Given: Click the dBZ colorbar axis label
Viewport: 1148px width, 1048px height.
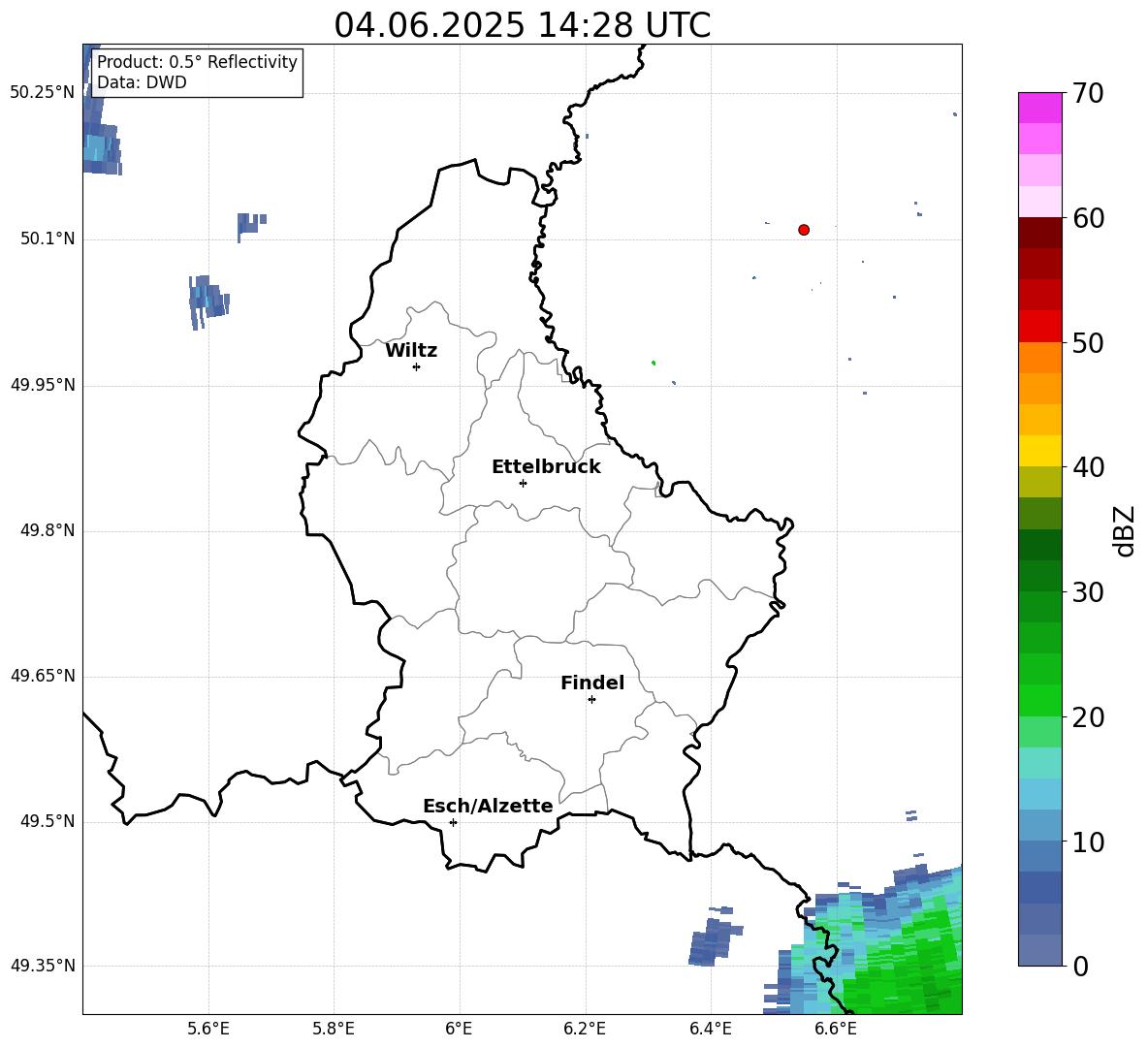Looking at the screenshot, I should (x=1124, y=530).
